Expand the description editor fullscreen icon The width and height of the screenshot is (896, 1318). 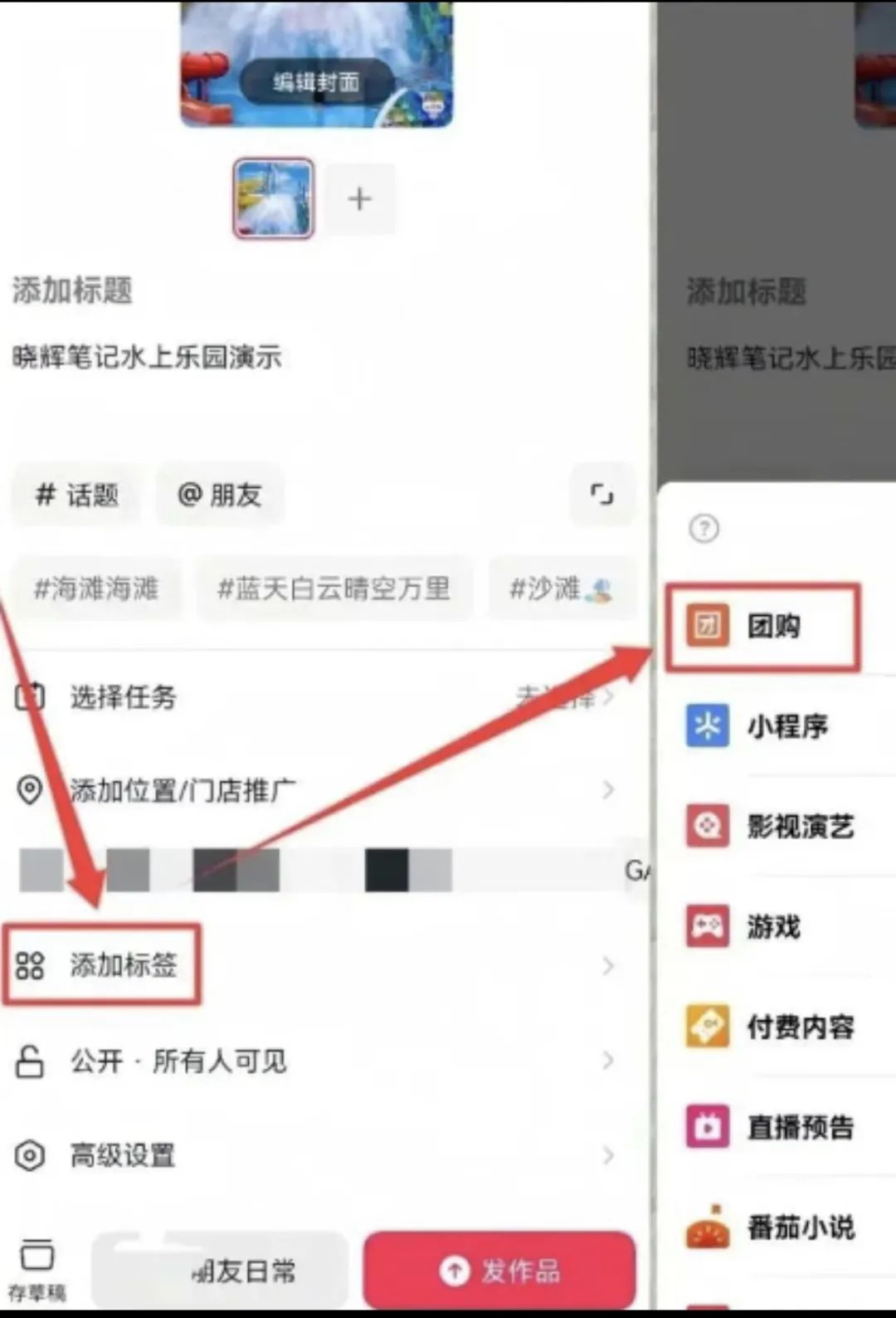coord(601,495)
